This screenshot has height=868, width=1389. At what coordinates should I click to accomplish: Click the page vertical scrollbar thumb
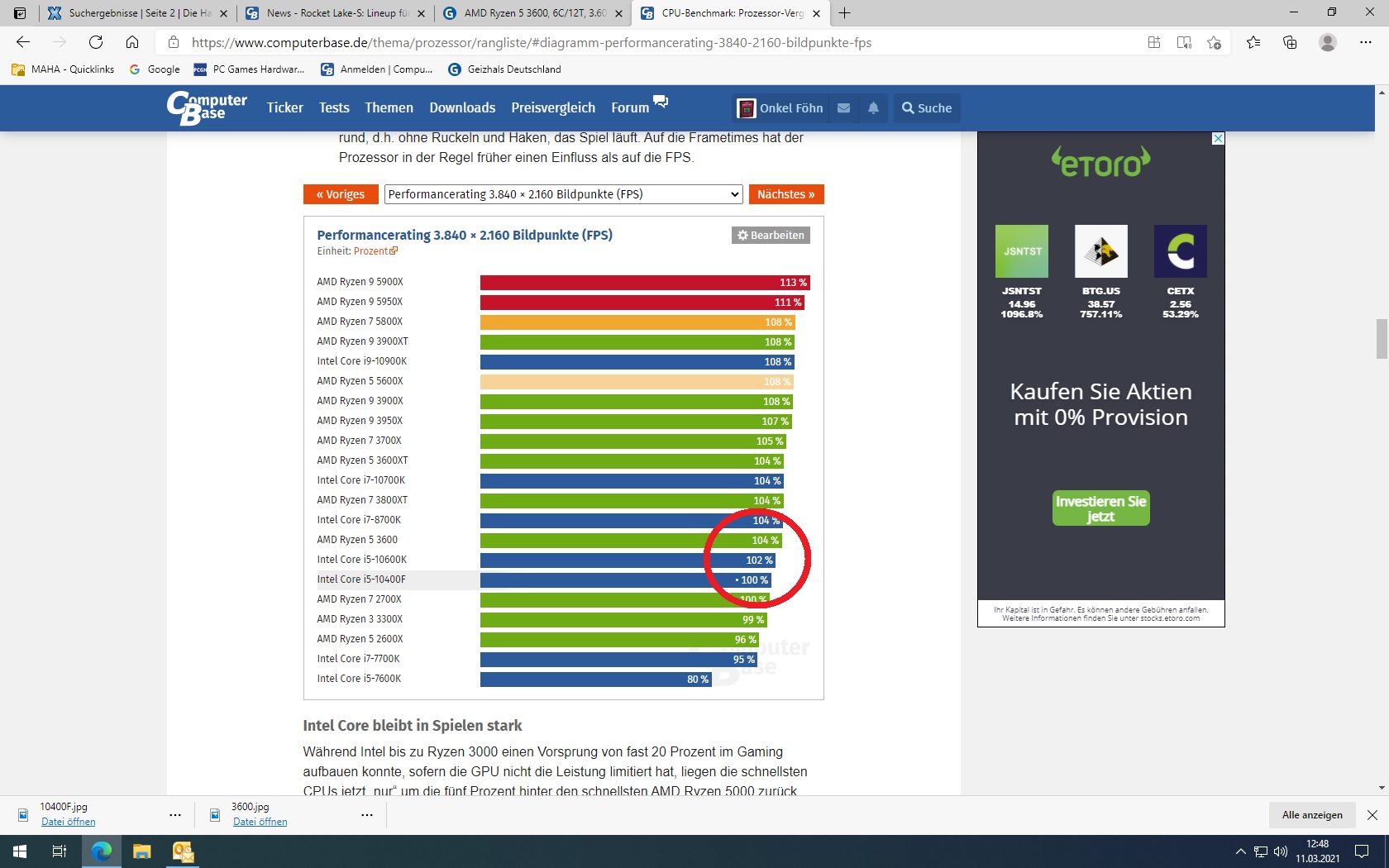pyautogui.click(x=1382, y=339)
